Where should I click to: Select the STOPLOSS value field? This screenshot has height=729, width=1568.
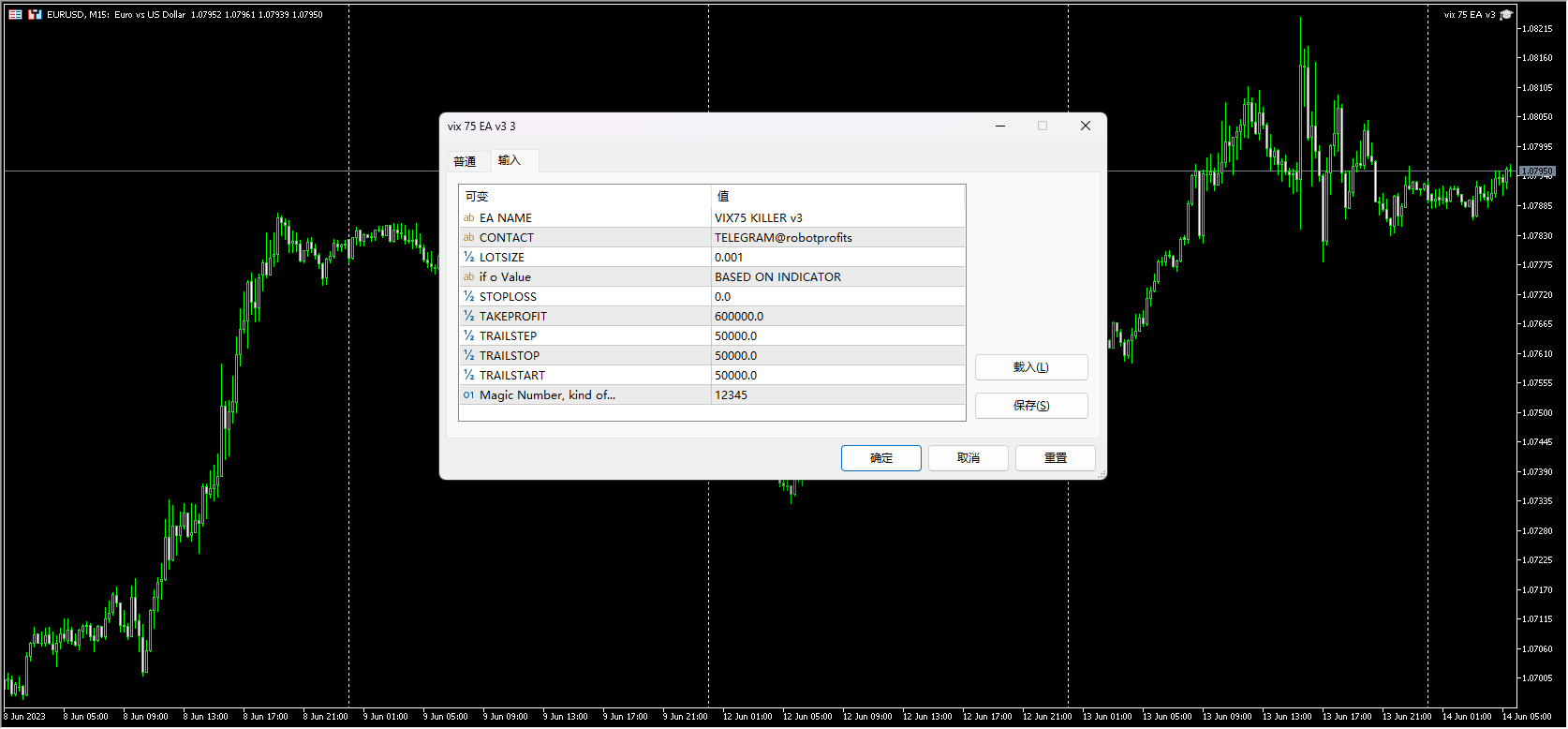(837, 297)
